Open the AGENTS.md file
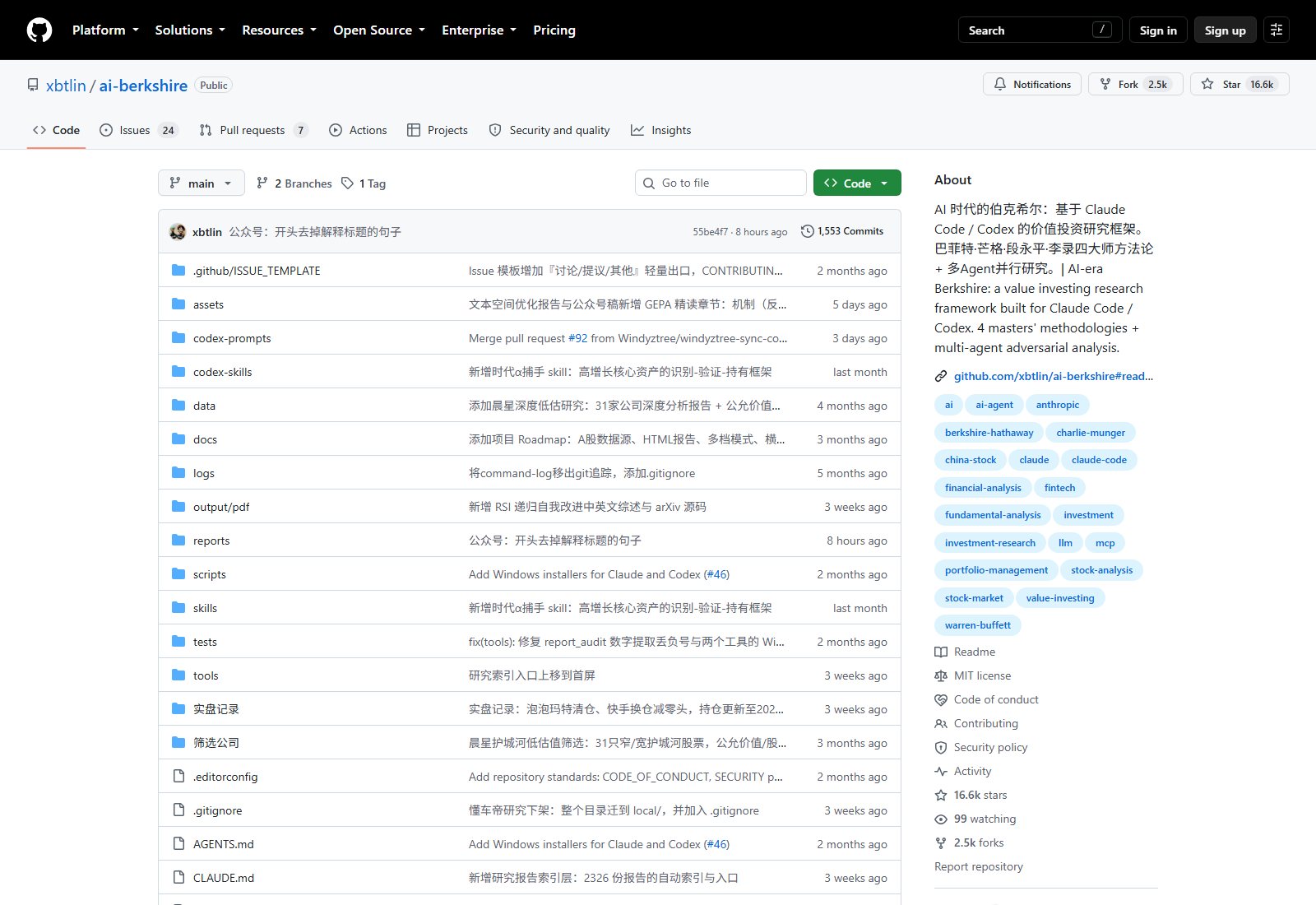1316x905 pixels. [x=224, y=844]
